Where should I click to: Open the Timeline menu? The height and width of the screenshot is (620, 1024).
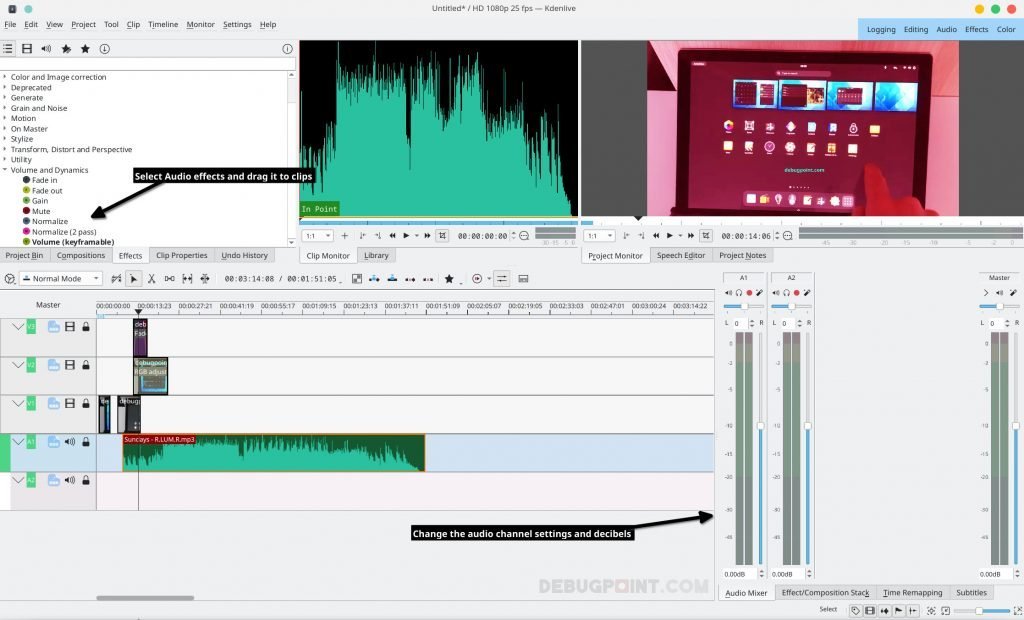point(163,24)
